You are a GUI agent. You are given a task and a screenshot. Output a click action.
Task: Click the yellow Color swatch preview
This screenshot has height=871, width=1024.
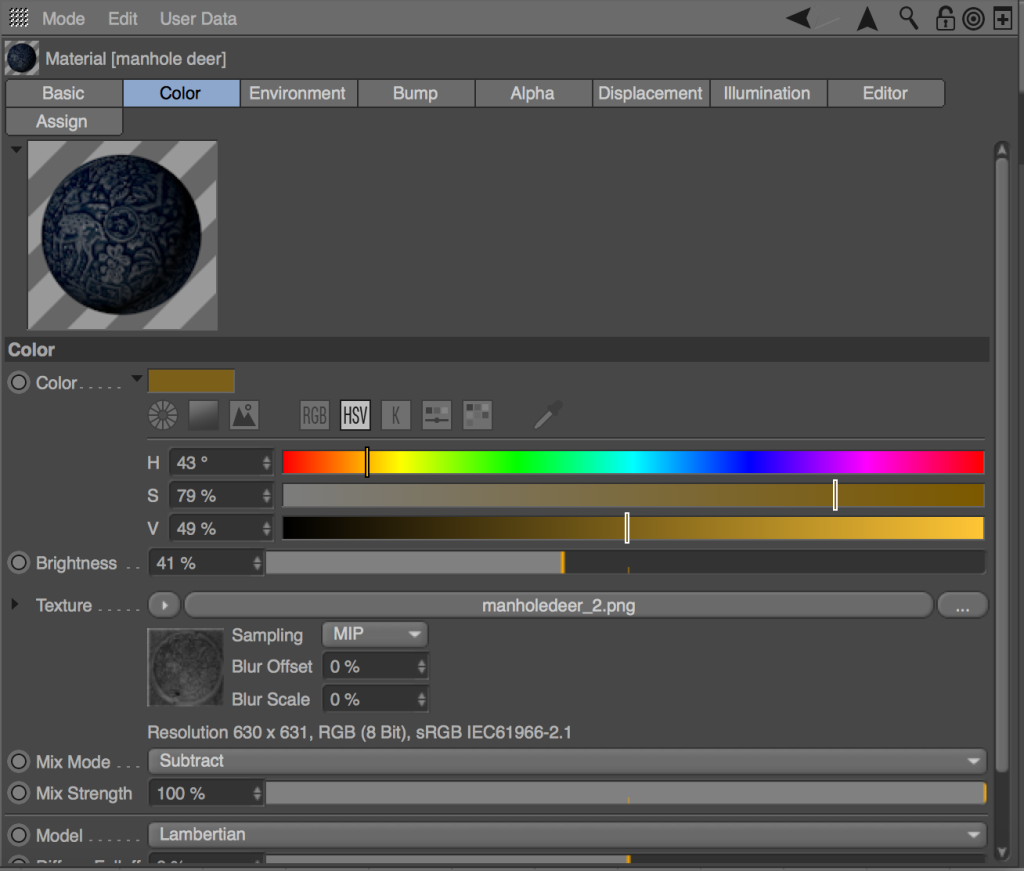191,381
